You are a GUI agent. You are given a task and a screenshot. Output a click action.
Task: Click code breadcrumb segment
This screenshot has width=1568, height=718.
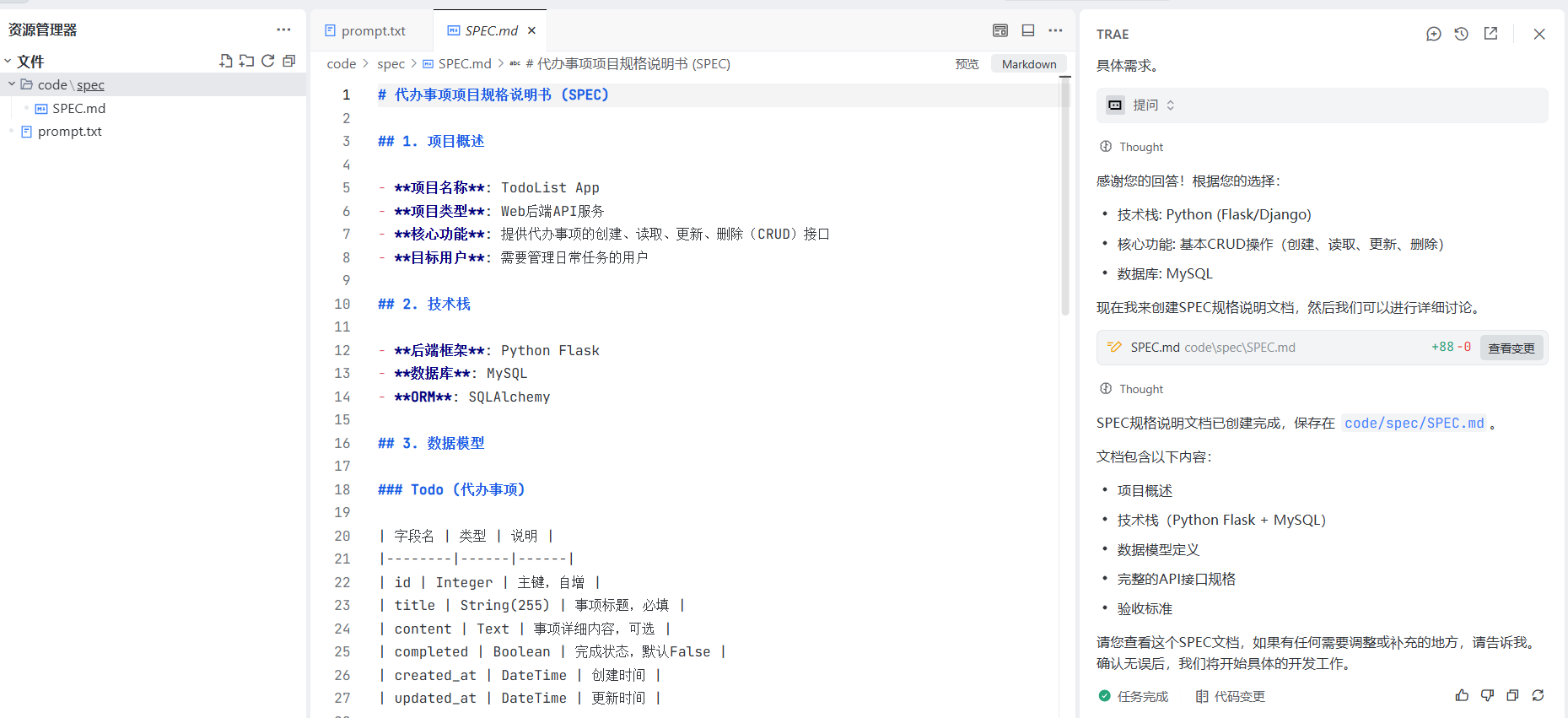pos(342,64)
